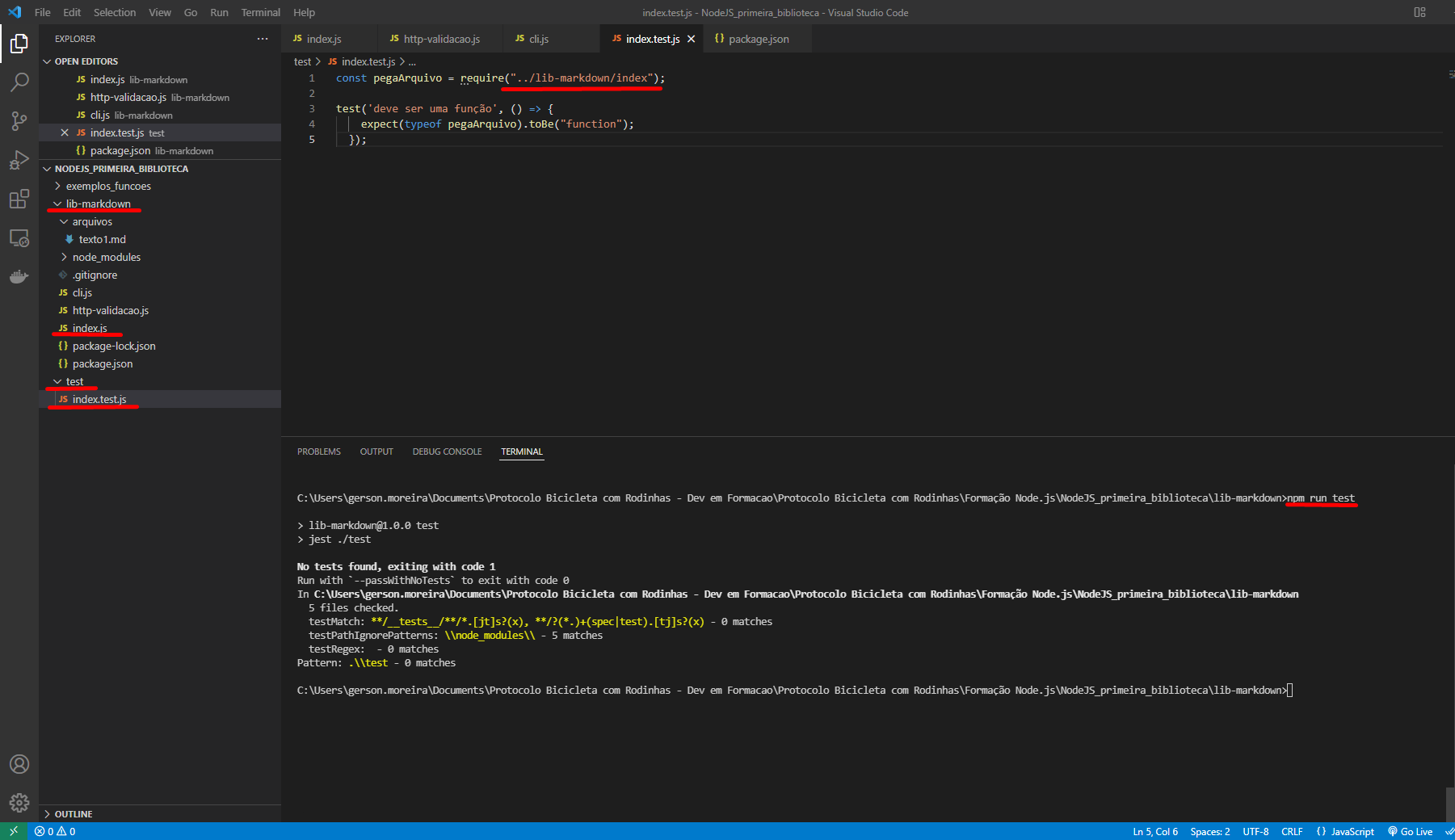
Task: Open Explorer more actions ellipsis
Action: click(x=263, y=39)
